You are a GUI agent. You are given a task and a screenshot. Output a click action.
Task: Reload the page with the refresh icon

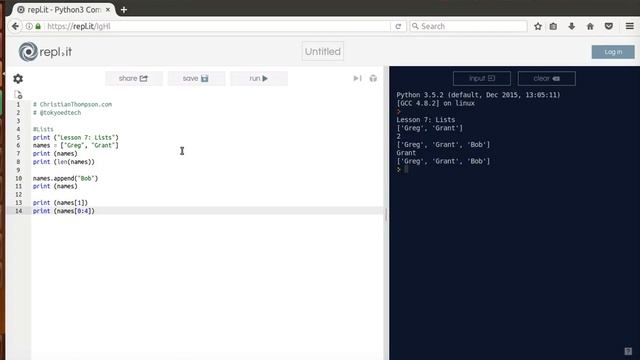pos(398,26)
